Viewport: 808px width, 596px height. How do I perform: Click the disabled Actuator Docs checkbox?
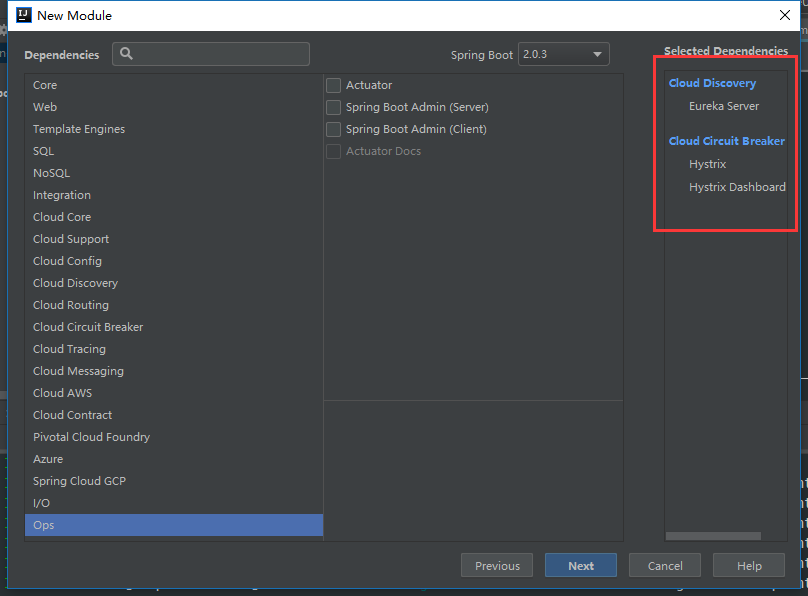333,151
